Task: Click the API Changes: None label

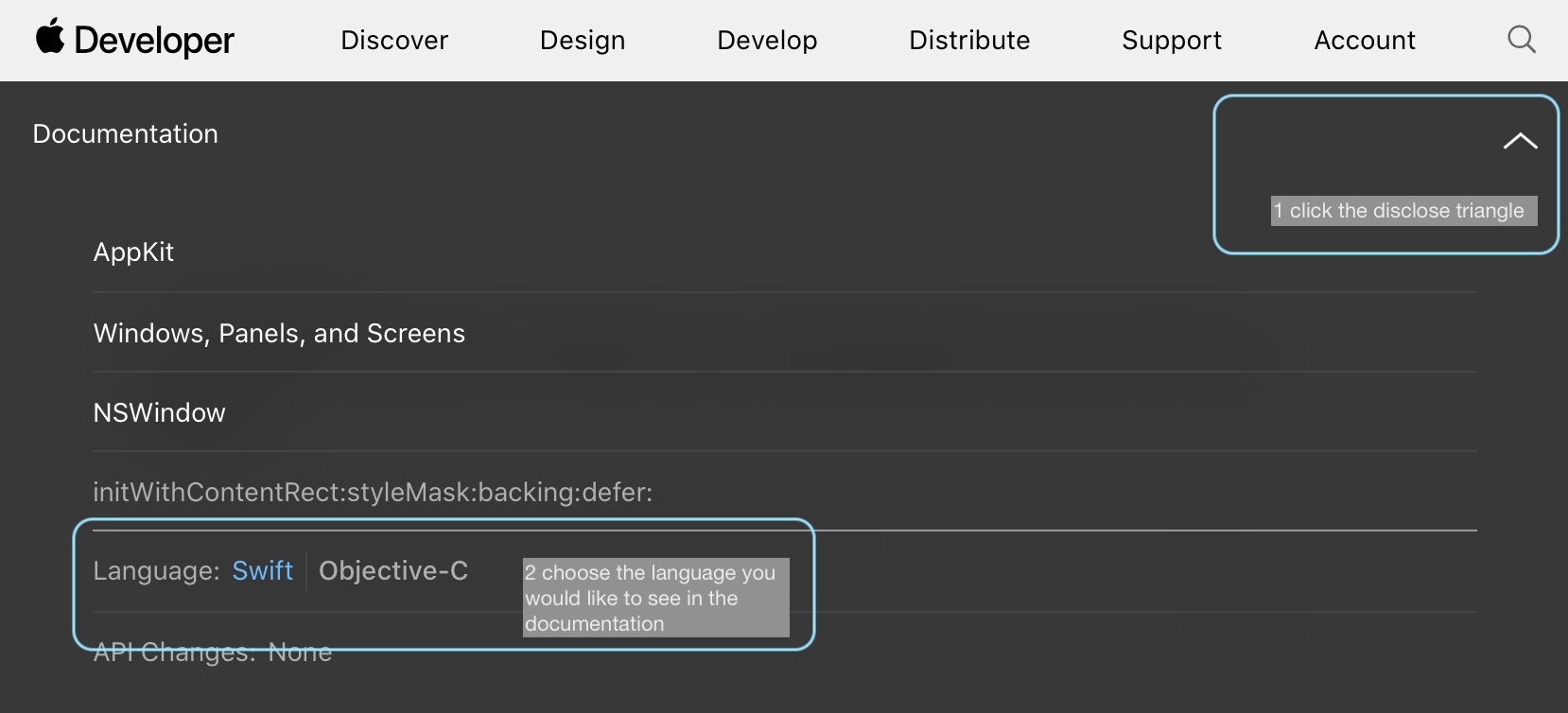Action: coord(212,652)
